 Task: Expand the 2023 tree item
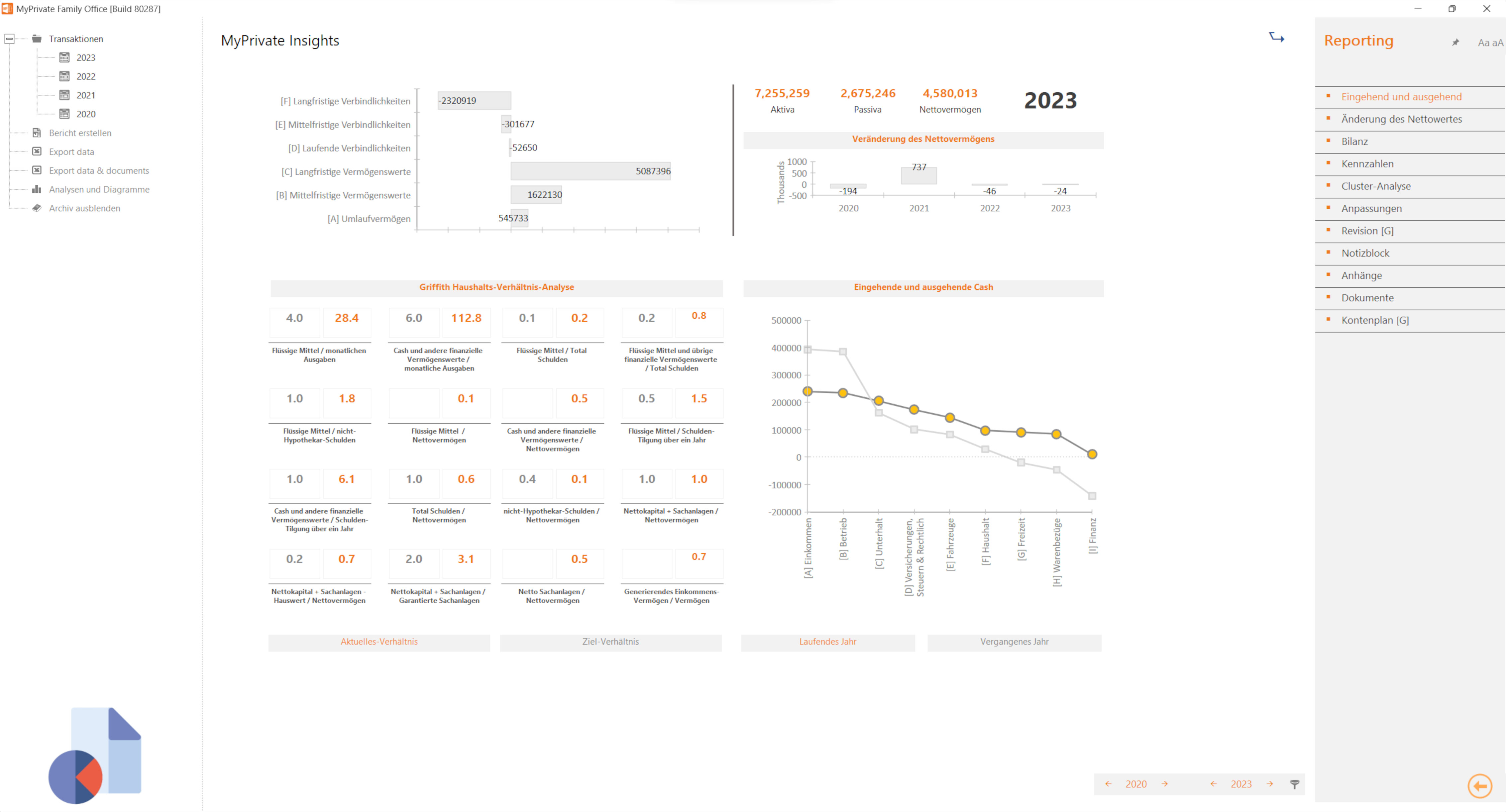coord(86,57)
